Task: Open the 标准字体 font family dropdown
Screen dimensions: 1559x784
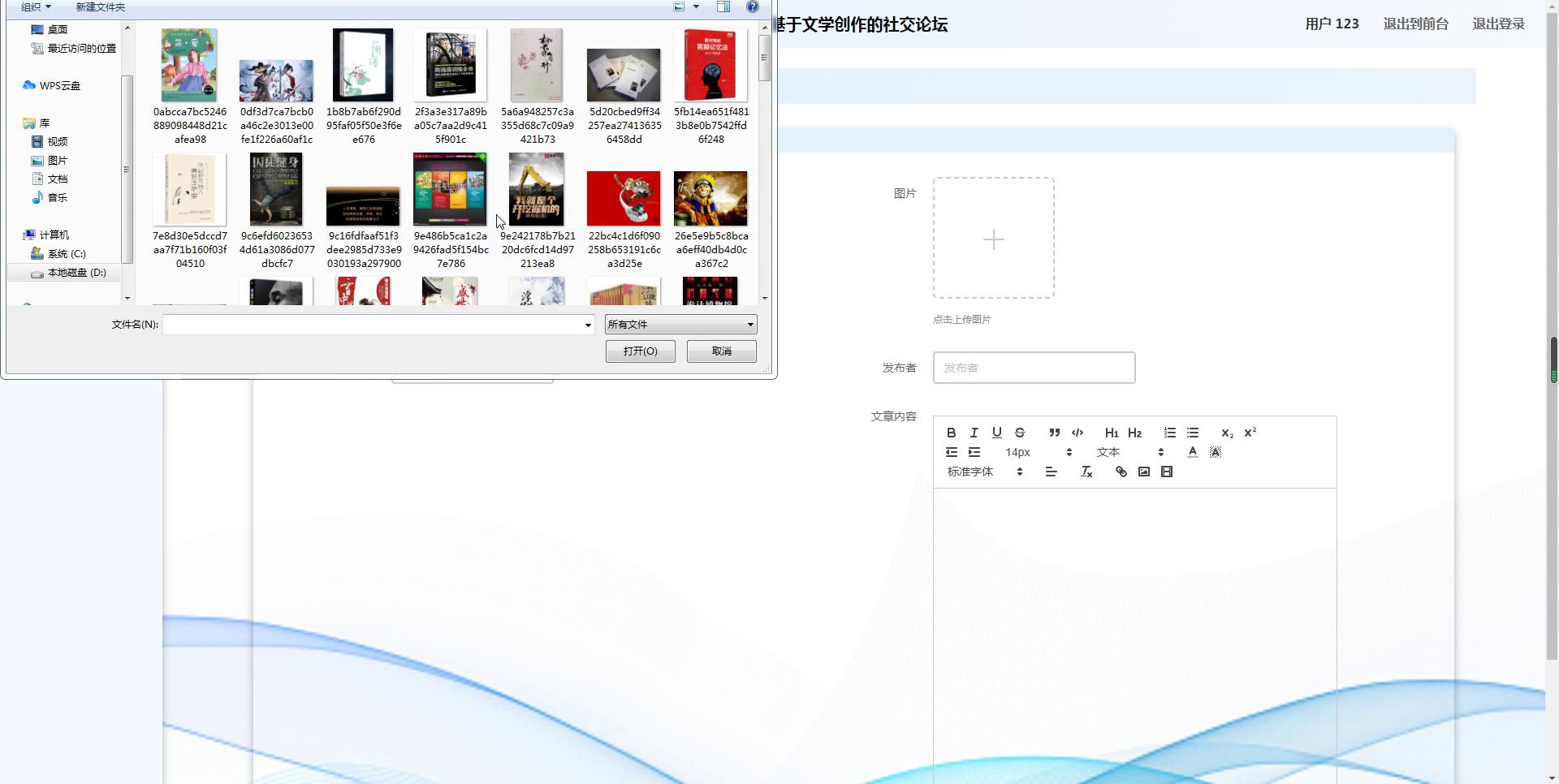Action: (985, 472)
